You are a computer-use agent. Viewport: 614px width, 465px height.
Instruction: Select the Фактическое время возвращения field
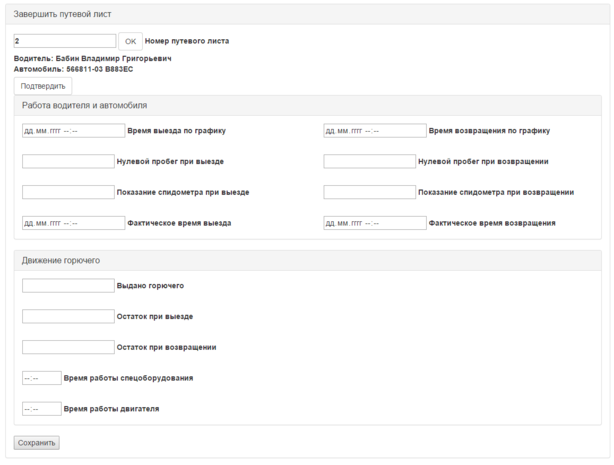(375, 223)
